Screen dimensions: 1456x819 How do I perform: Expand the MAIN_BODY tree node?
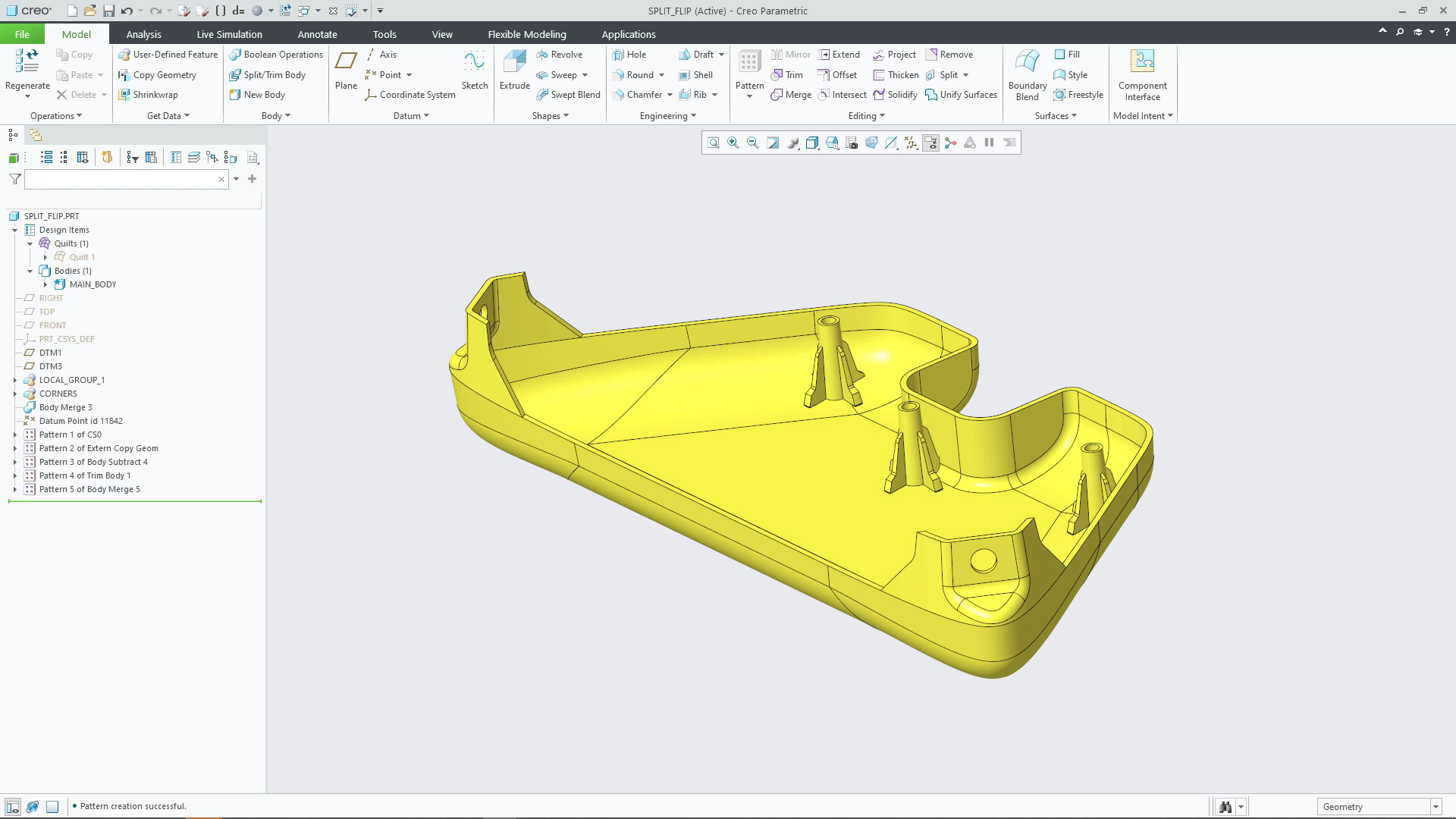click(x=45, y=284)
